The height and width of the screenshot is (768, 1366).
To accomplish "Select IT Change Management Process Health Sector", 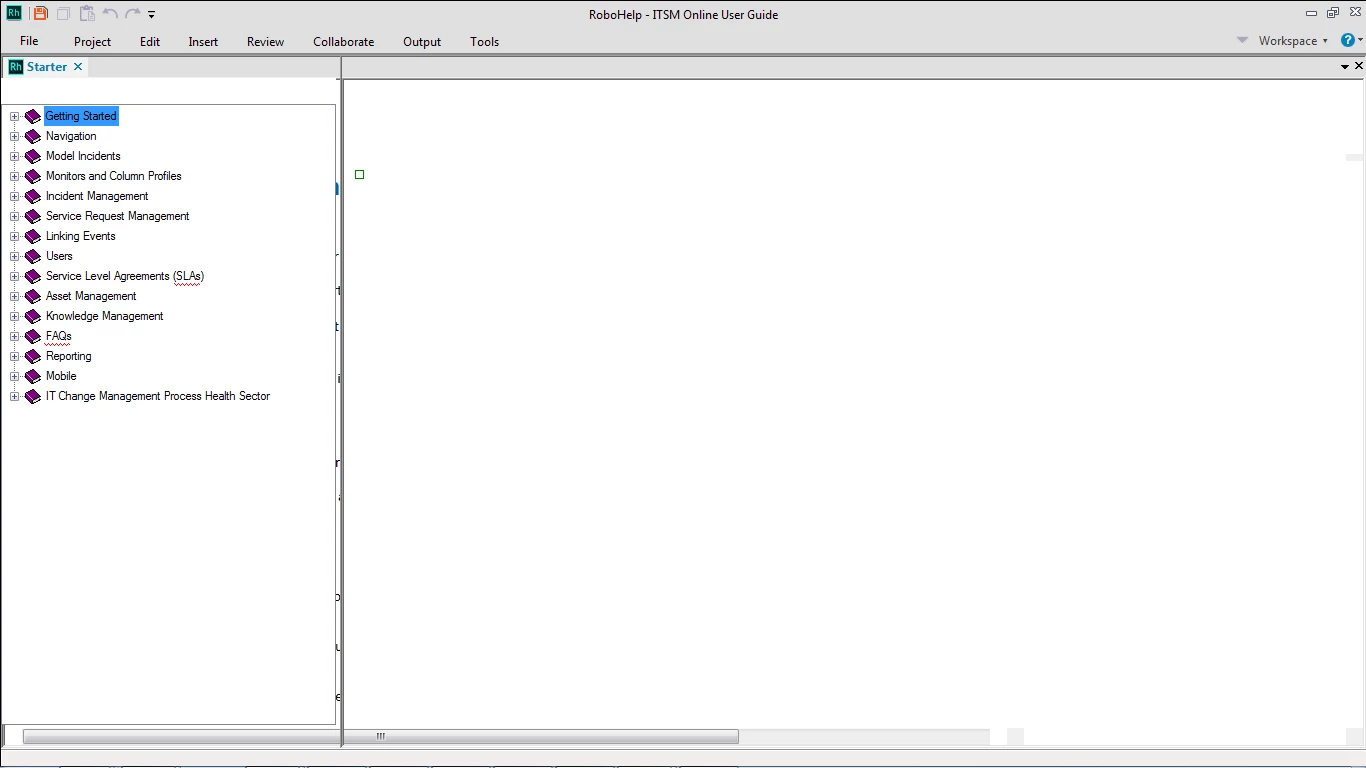I will click(158, 396).
